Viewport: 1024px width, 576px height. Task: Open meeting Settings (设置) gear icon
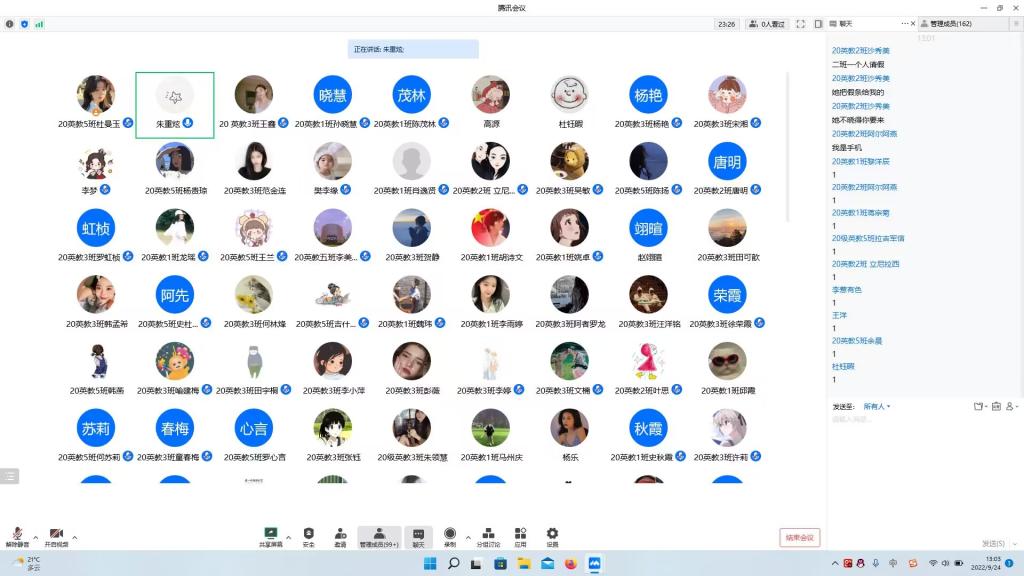pyautogui.click(x=552, y=535)
